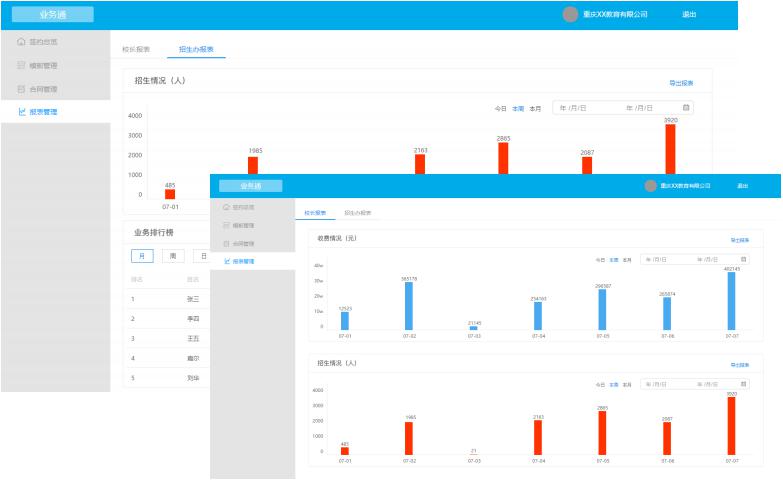Click 07-07 blue bar in 收费情况 chart
The image size is (783, 480).
pos(731,301)
